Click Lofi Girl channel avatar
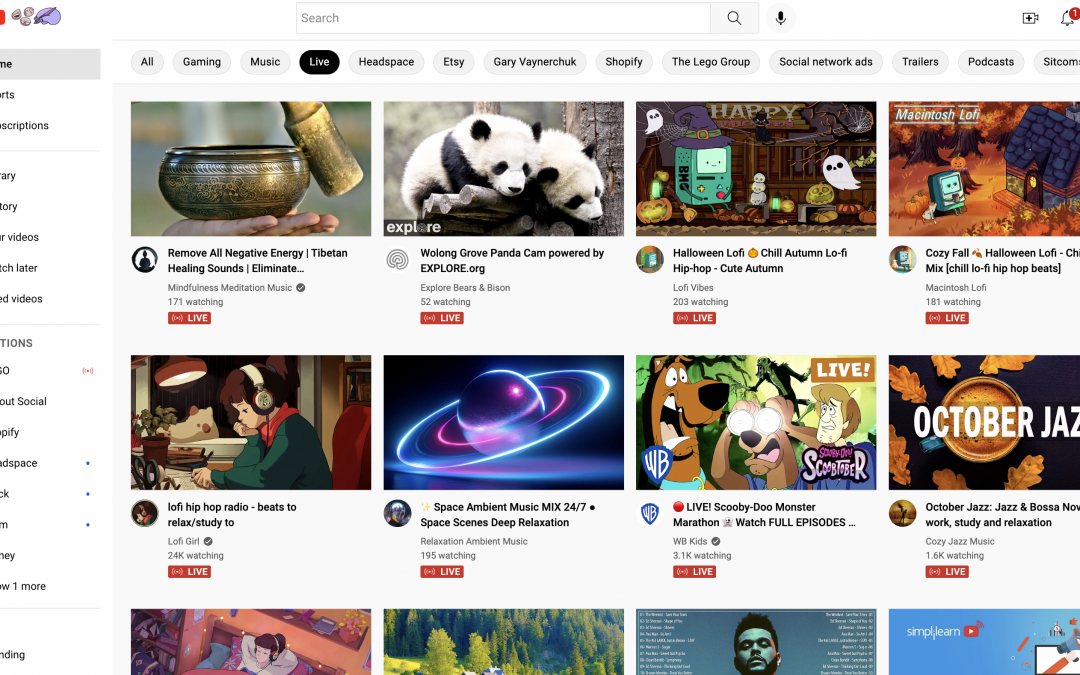 pyautogui.click(x=145, y=514)
